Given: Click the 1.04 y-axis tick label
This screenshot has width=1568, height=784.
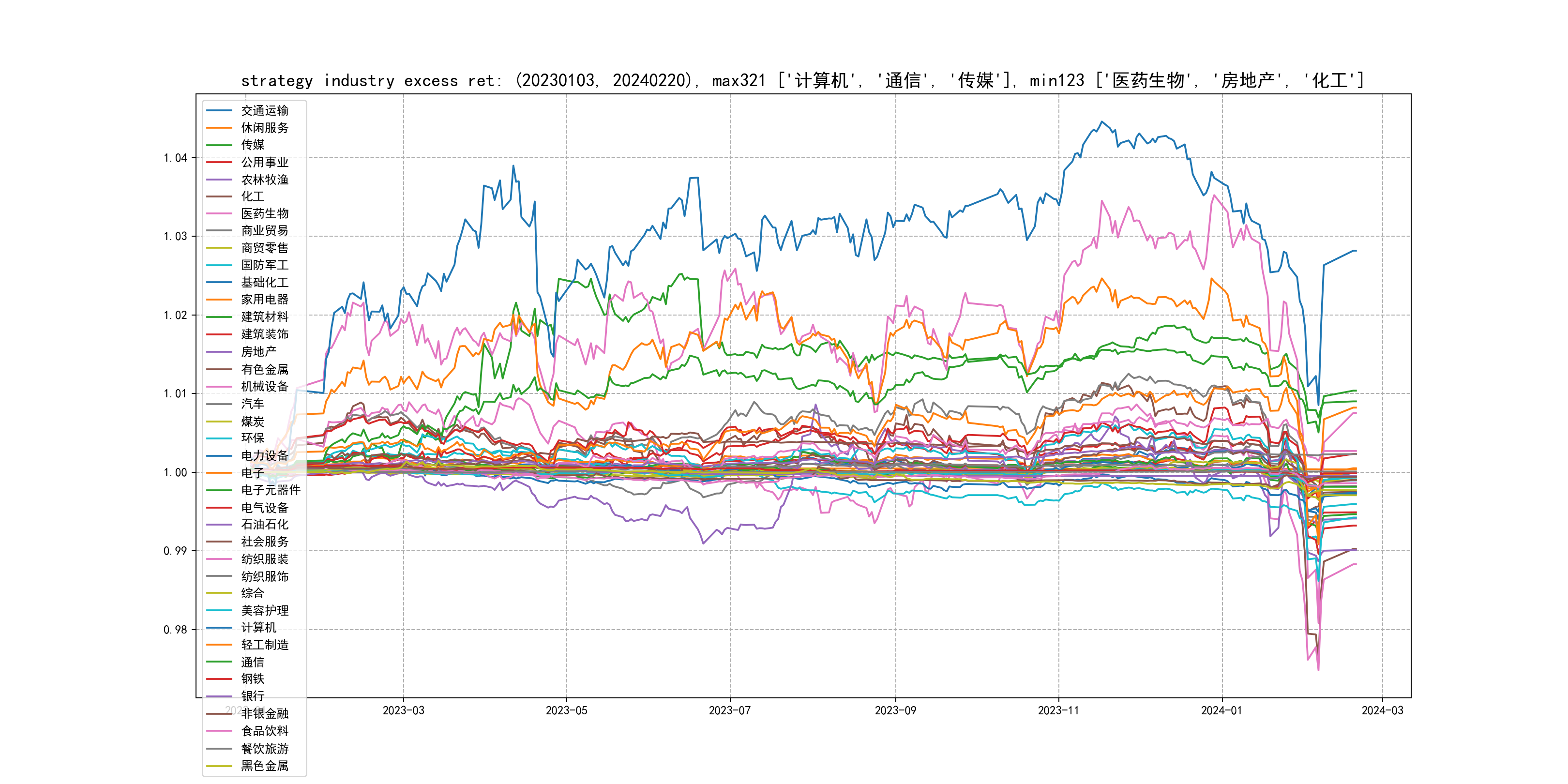Looking at the screenshot, I should [175, 158].
